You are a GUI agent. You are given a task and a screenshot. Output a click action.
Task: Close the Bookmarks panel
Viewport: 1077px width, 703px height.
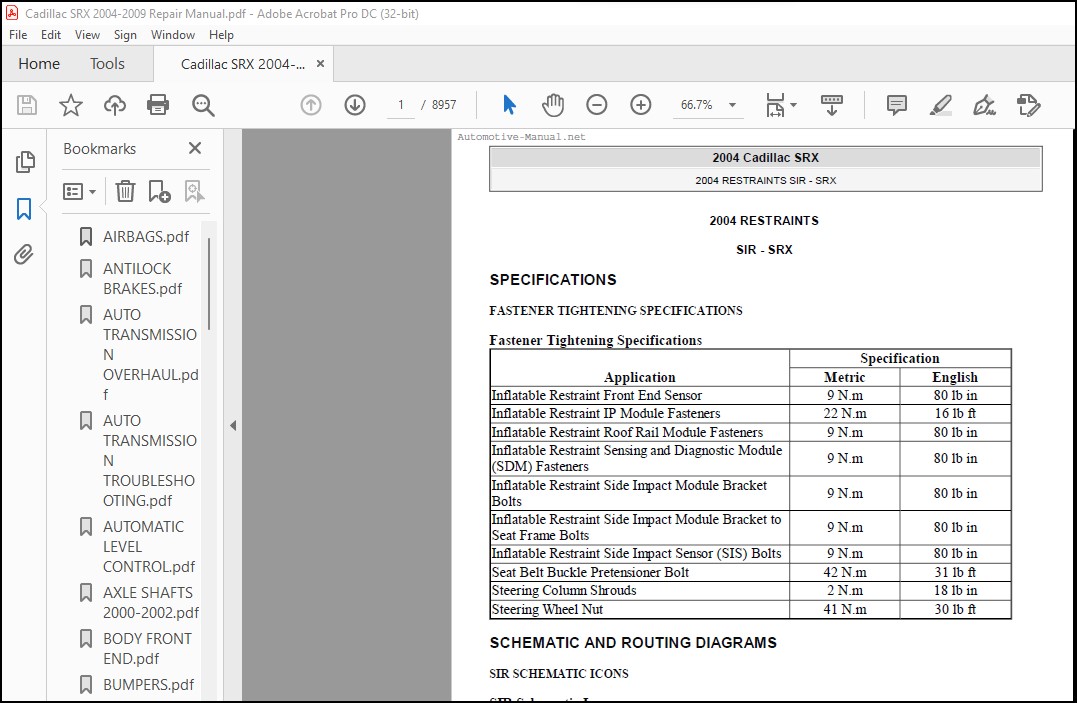[195, 148]
